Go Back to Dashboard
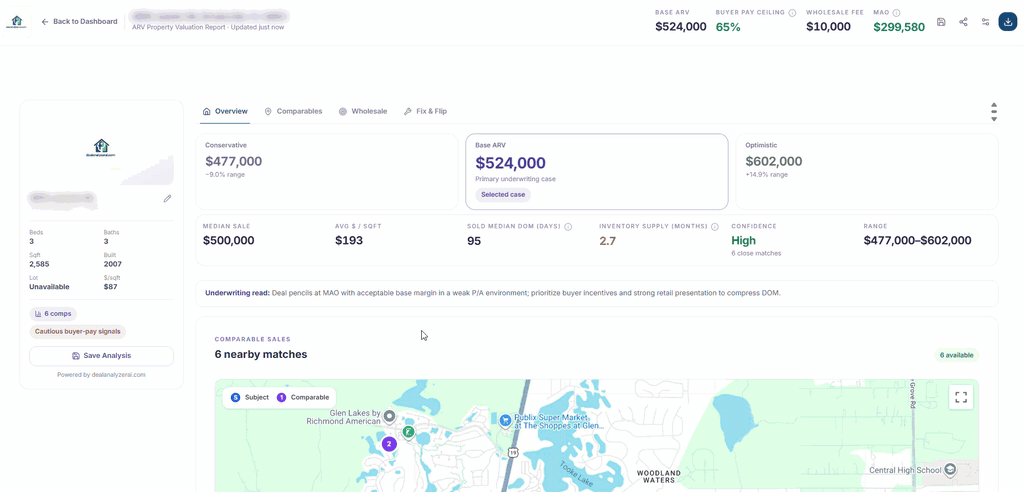The width and height of the screenshot is (1024, 492). click(79, 22)
